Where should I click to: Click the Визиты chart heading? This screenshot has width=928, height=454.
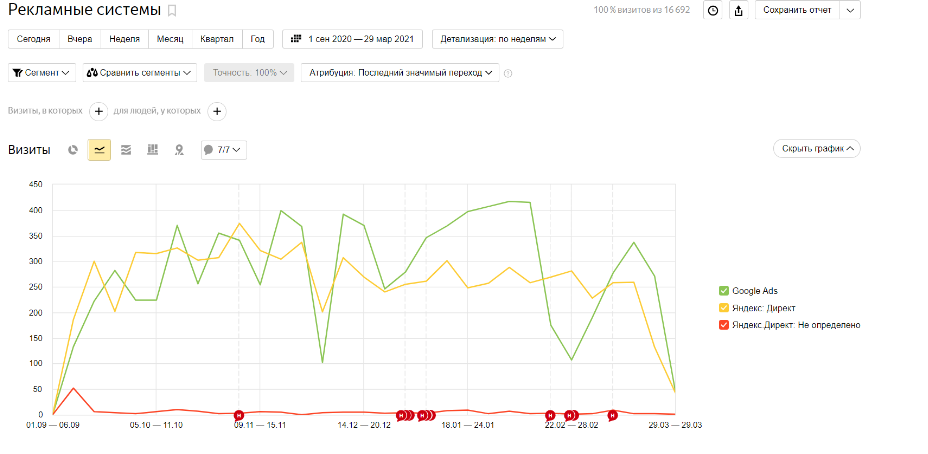pyautogui.click(x=29, y=150)
